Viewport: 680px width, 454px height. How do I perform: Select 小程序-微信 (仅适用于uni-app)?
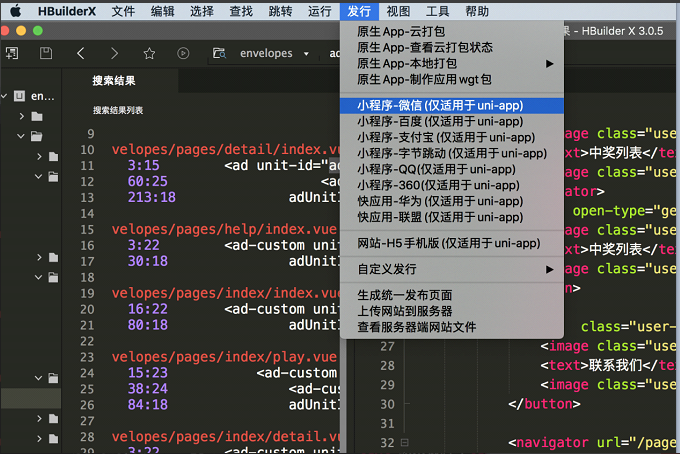(440, 105)
